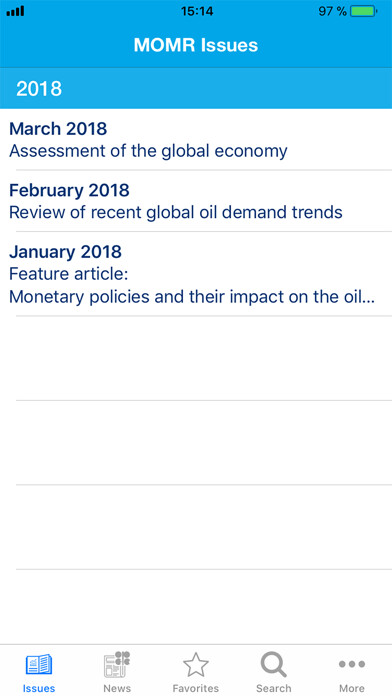Tap the 15:14 clock in status bar
The width and height of the screenshot is (392, 696).
coord(197,12)
